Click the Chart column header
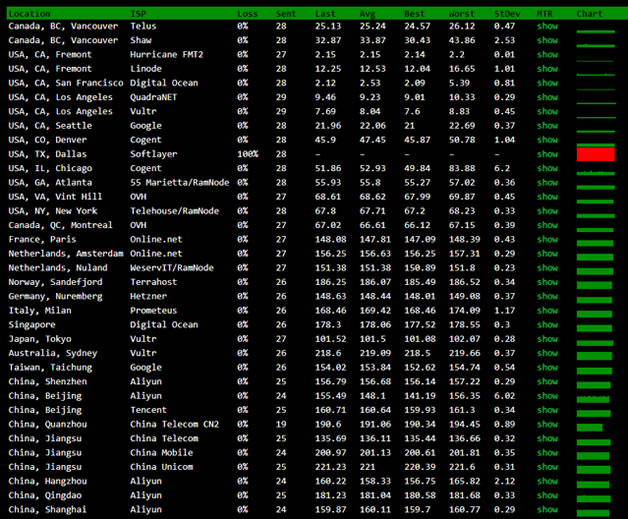 click(589, 14)
